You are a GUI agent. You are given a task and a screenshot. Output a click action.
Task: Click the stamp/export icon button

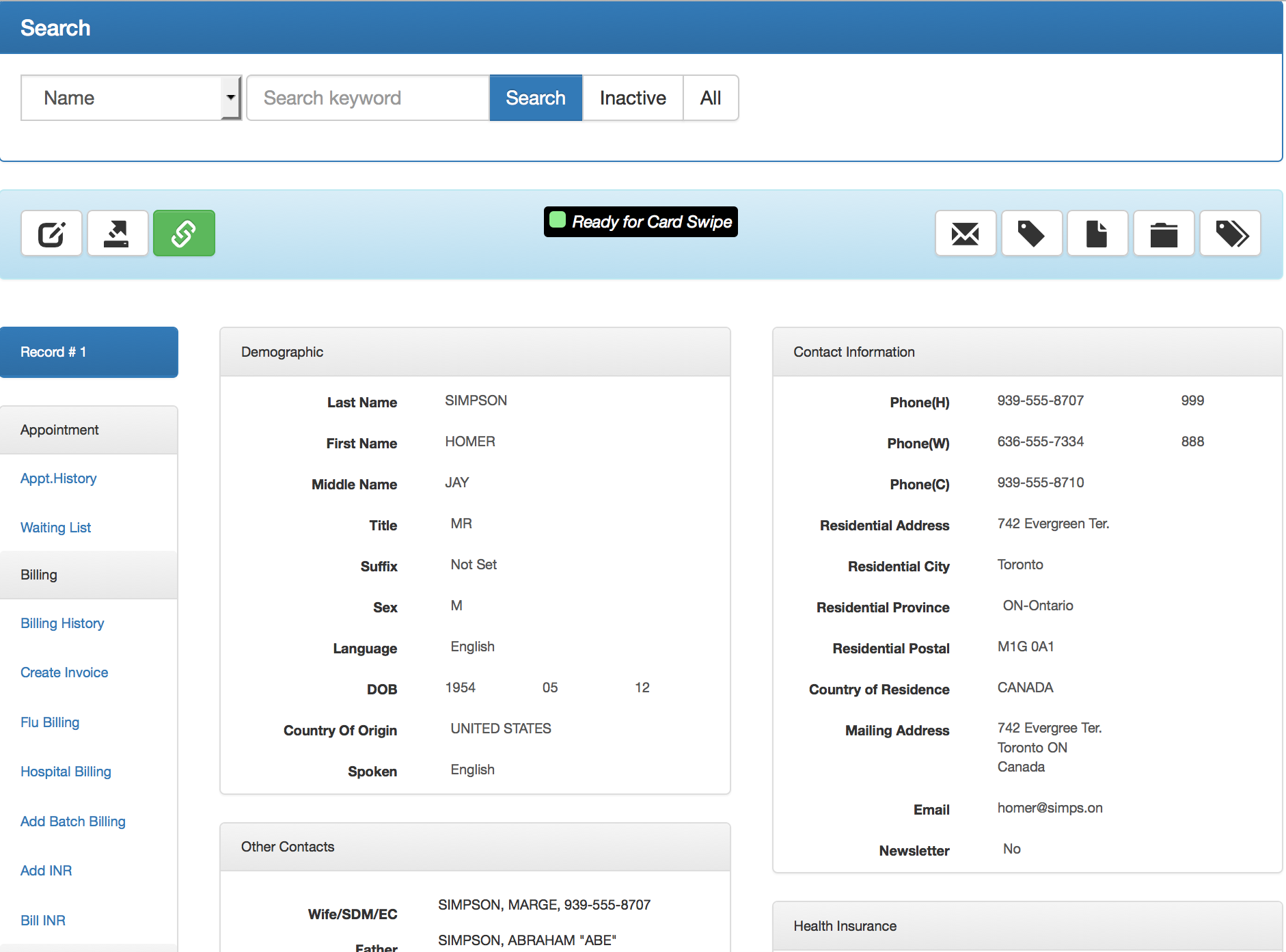118,234
